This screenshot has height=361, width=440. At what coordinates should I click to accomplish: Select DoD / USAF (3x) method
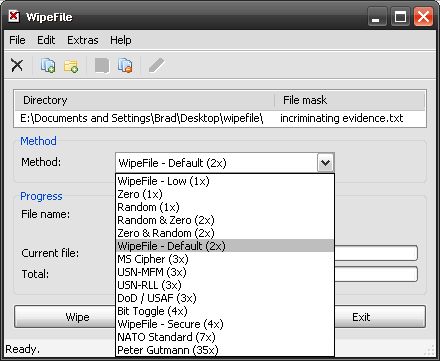coord(224,298)
